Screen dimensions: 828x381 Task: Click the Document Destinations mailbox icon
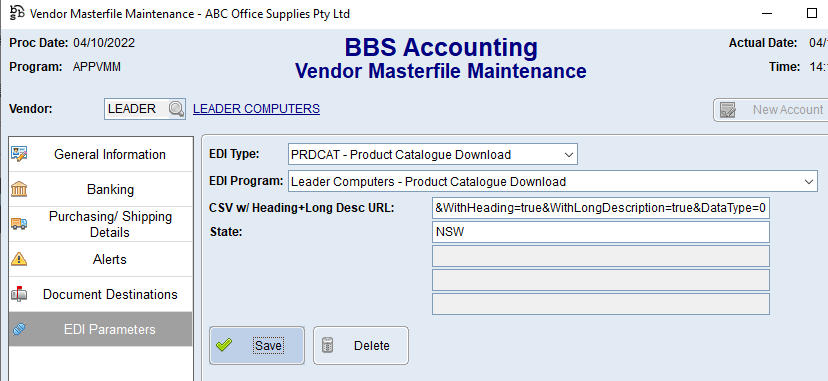19,294
